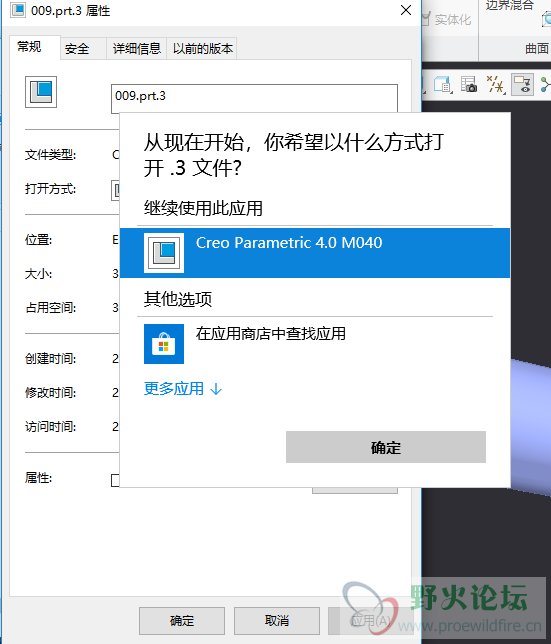Expand 更多应用 link
Screen dimensions: 551x644
(x=183, y=389)
